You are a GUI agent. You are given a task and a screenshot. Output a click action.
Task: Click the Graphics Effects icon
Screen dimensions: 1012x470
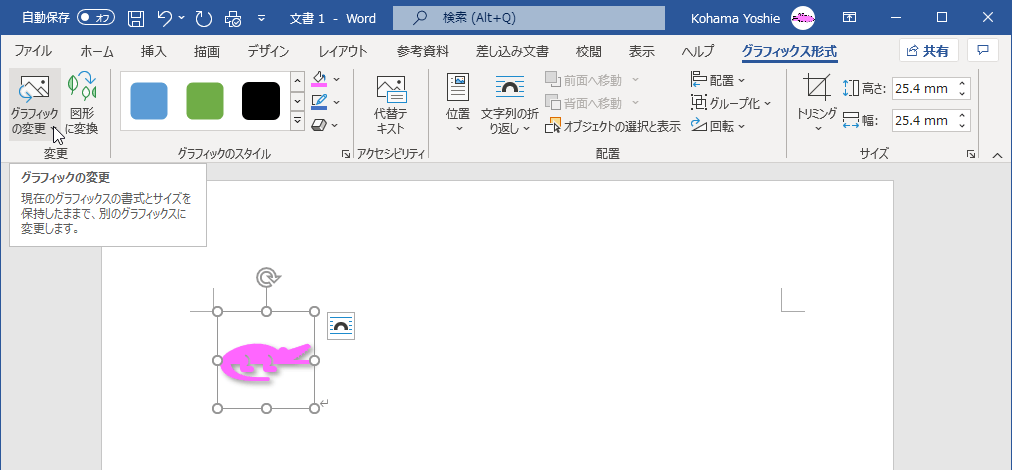[x=319, y=125]
